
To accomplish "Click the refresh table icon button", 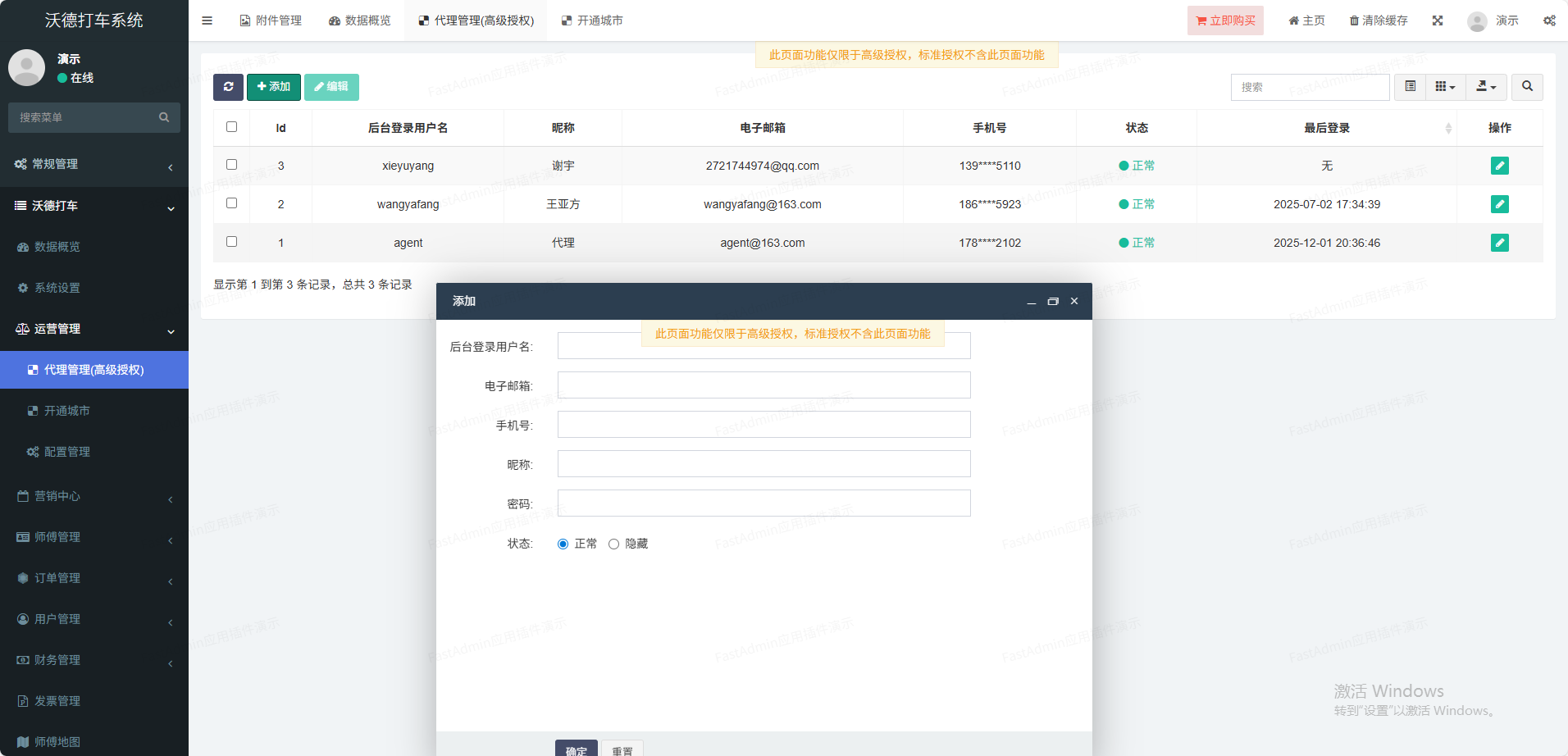I will click(x=228, y=87).
